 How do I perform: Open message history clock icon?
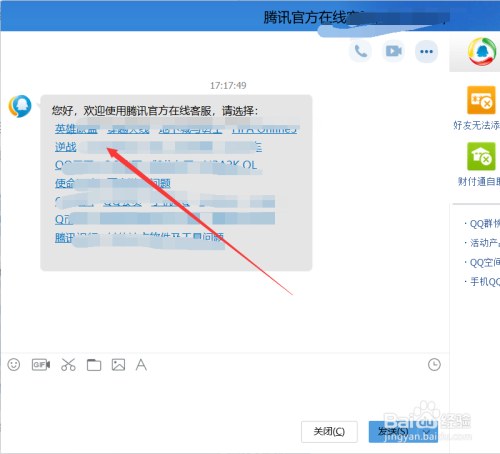coord(434,364)
